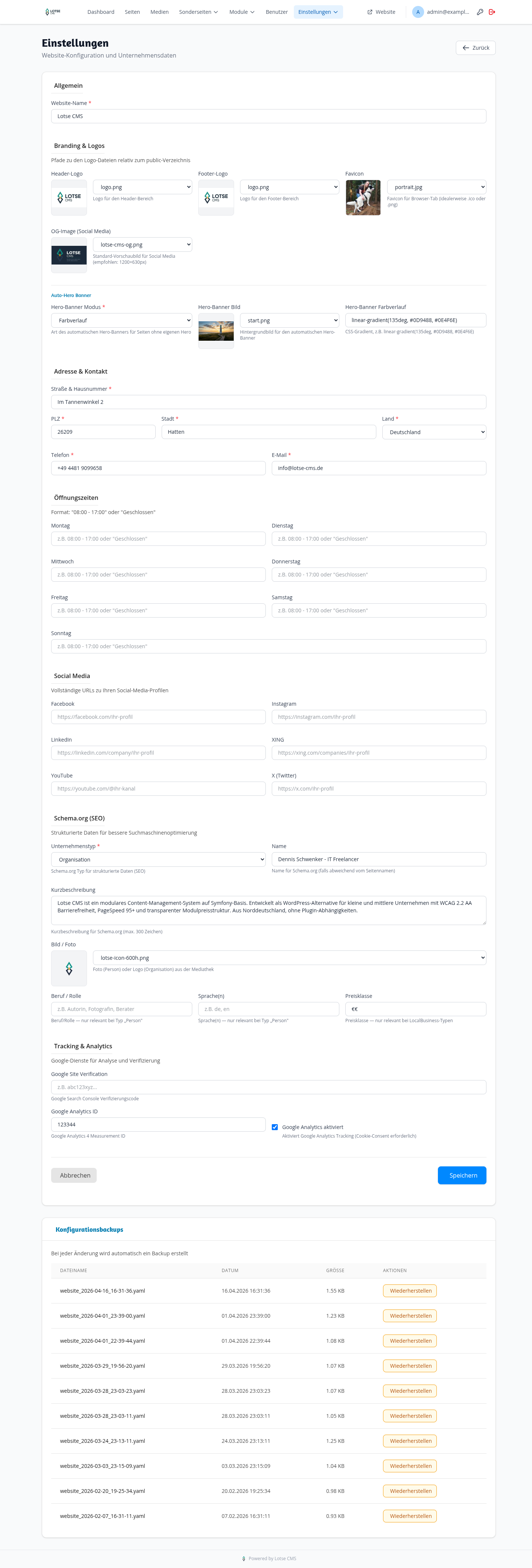The image size is (532, 1568).
Task: Restore backup website_2026-04-16_16-31-36.yaml
Action: tap(410, 1290)
